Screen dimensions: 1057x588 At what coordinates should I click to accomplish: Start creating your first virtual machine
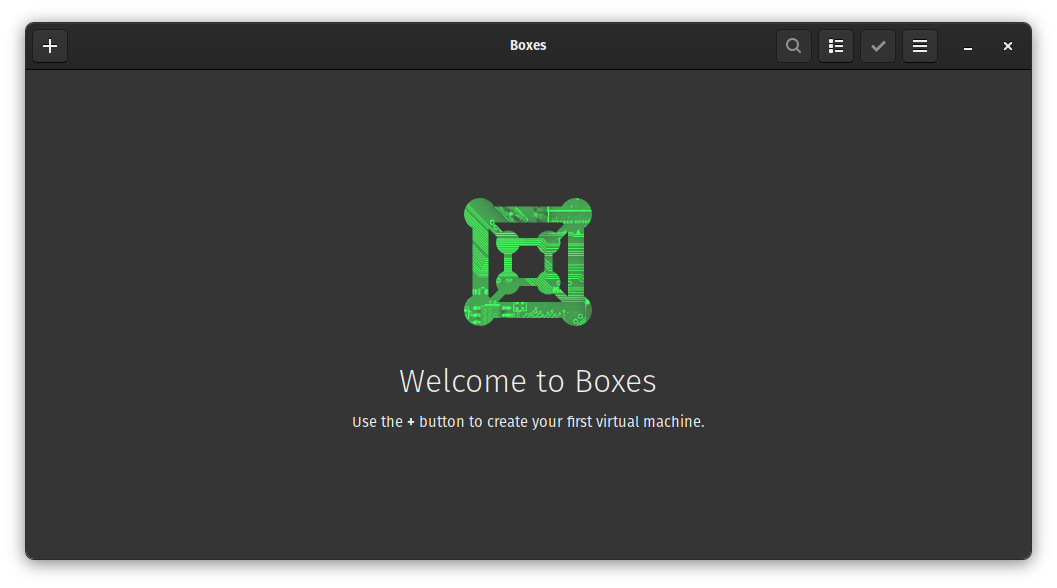click(49, 45)
